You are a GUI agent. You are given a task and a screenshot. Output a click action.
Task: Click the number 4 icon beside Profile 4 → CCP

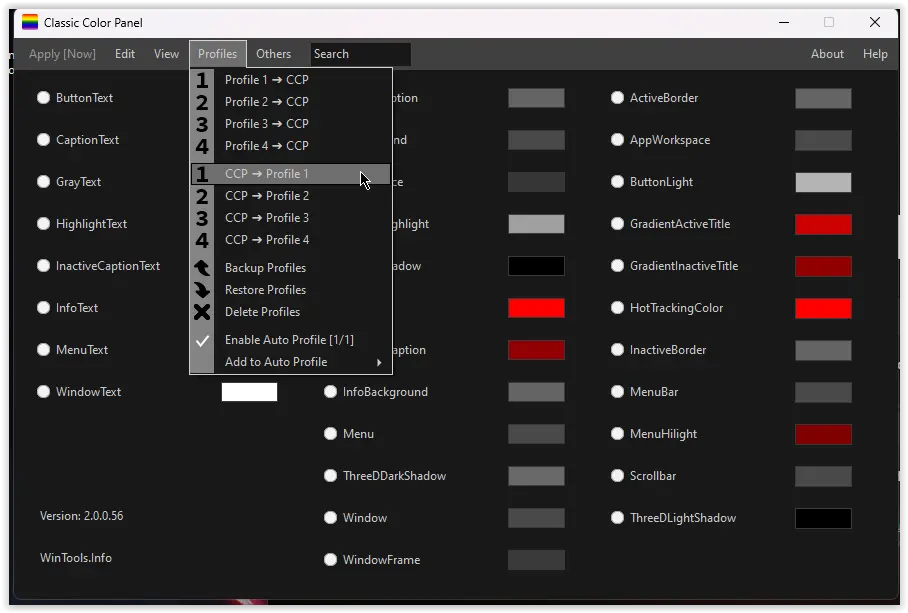(x=202, y=146)
